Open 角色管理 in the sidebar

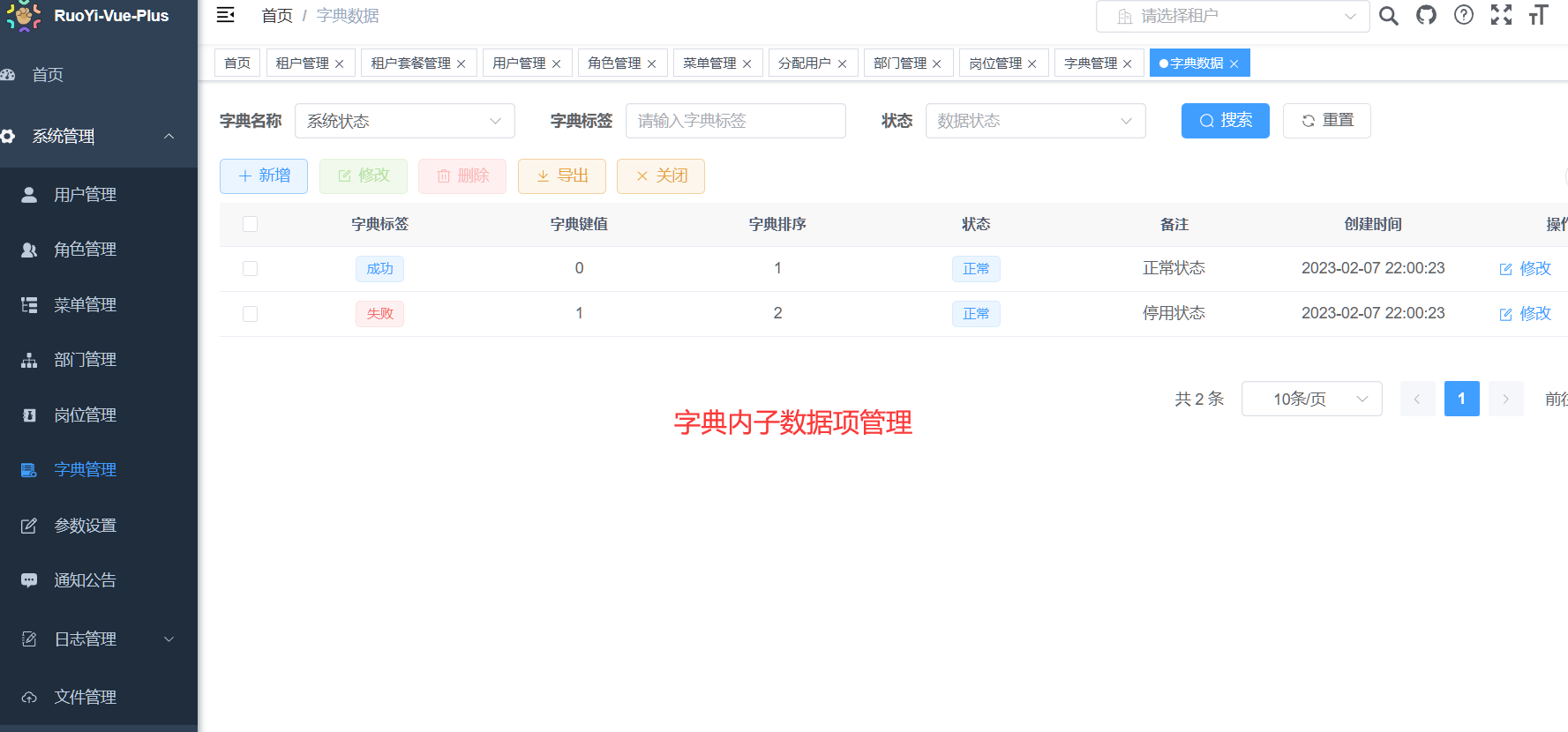point(99,250)
